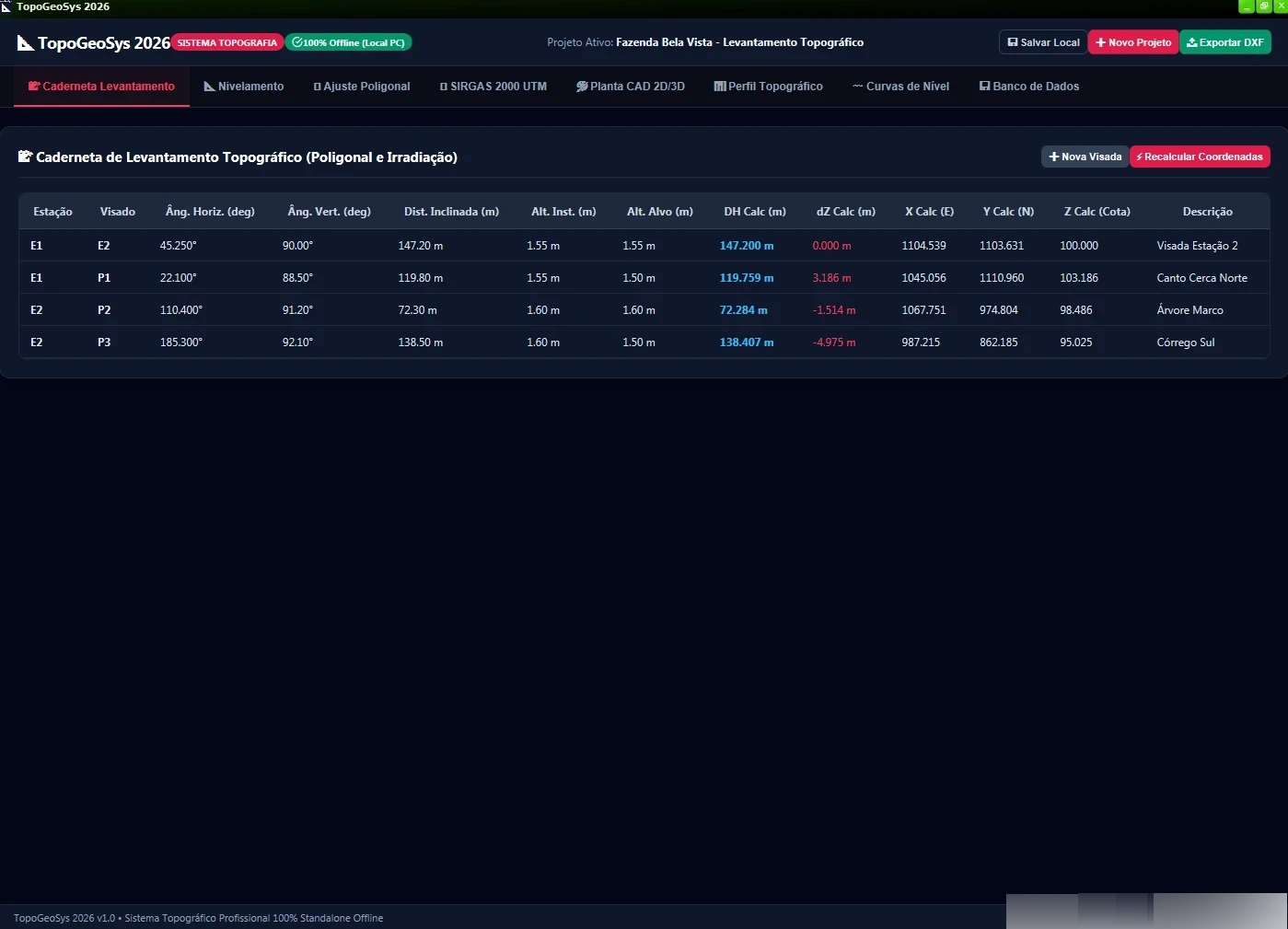Click Recalcular Coordenadas
The width and height of the screenshot is (1288, 929).
1200,157
